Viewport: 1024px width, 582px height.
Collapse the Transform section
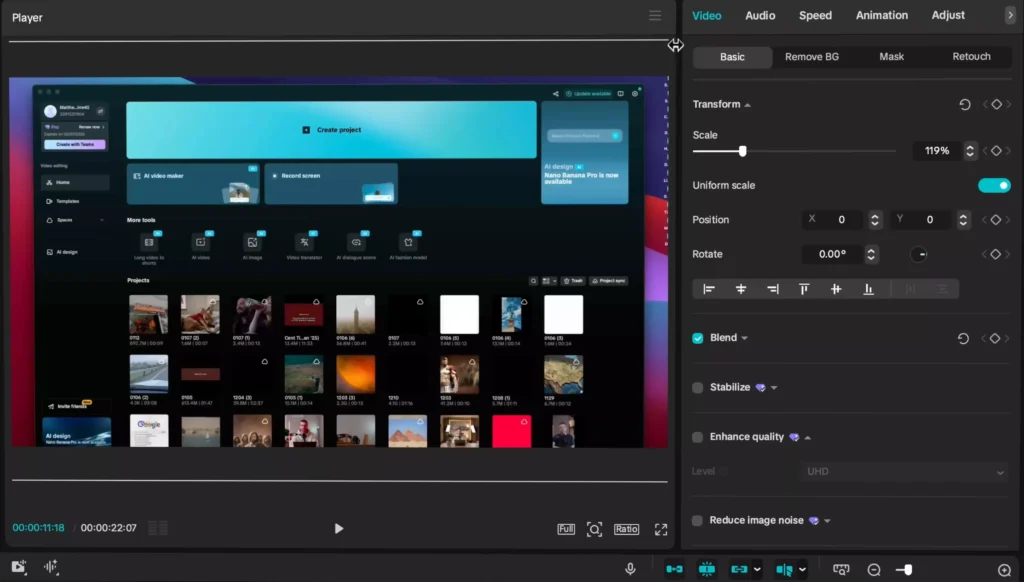747,105
